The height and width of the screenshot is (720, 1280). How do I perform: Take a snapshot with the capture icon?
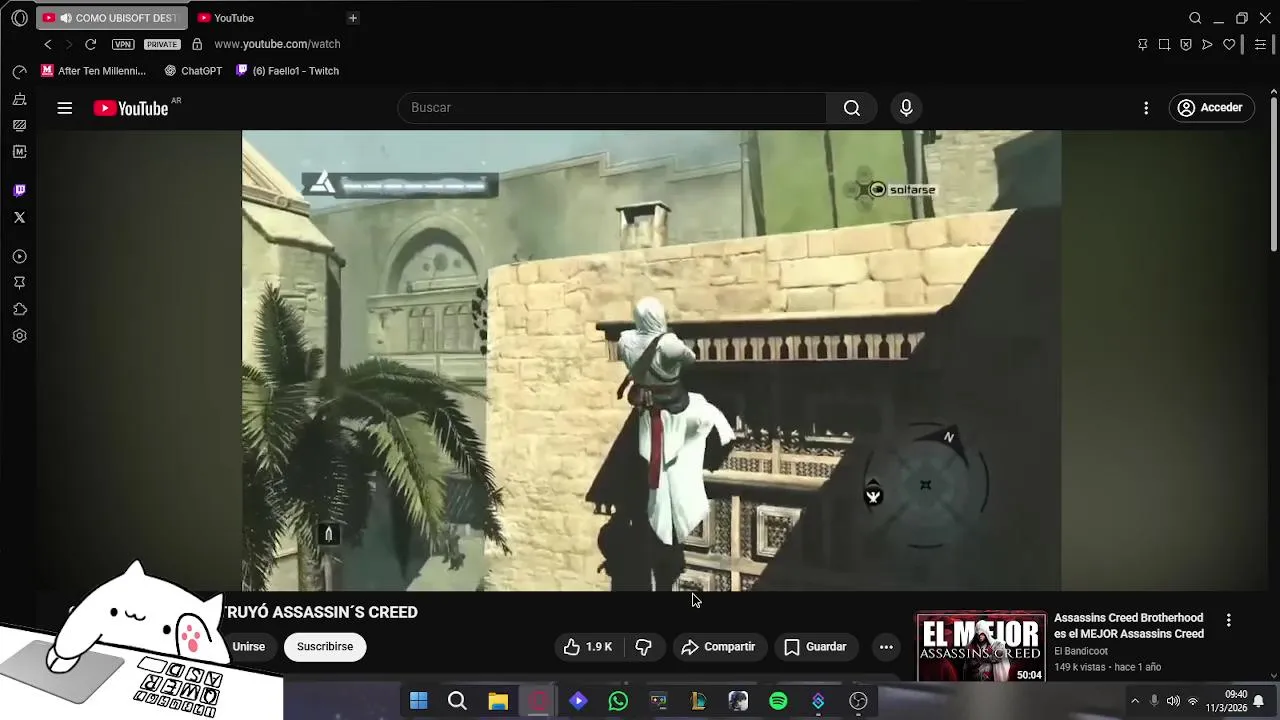1164,44
